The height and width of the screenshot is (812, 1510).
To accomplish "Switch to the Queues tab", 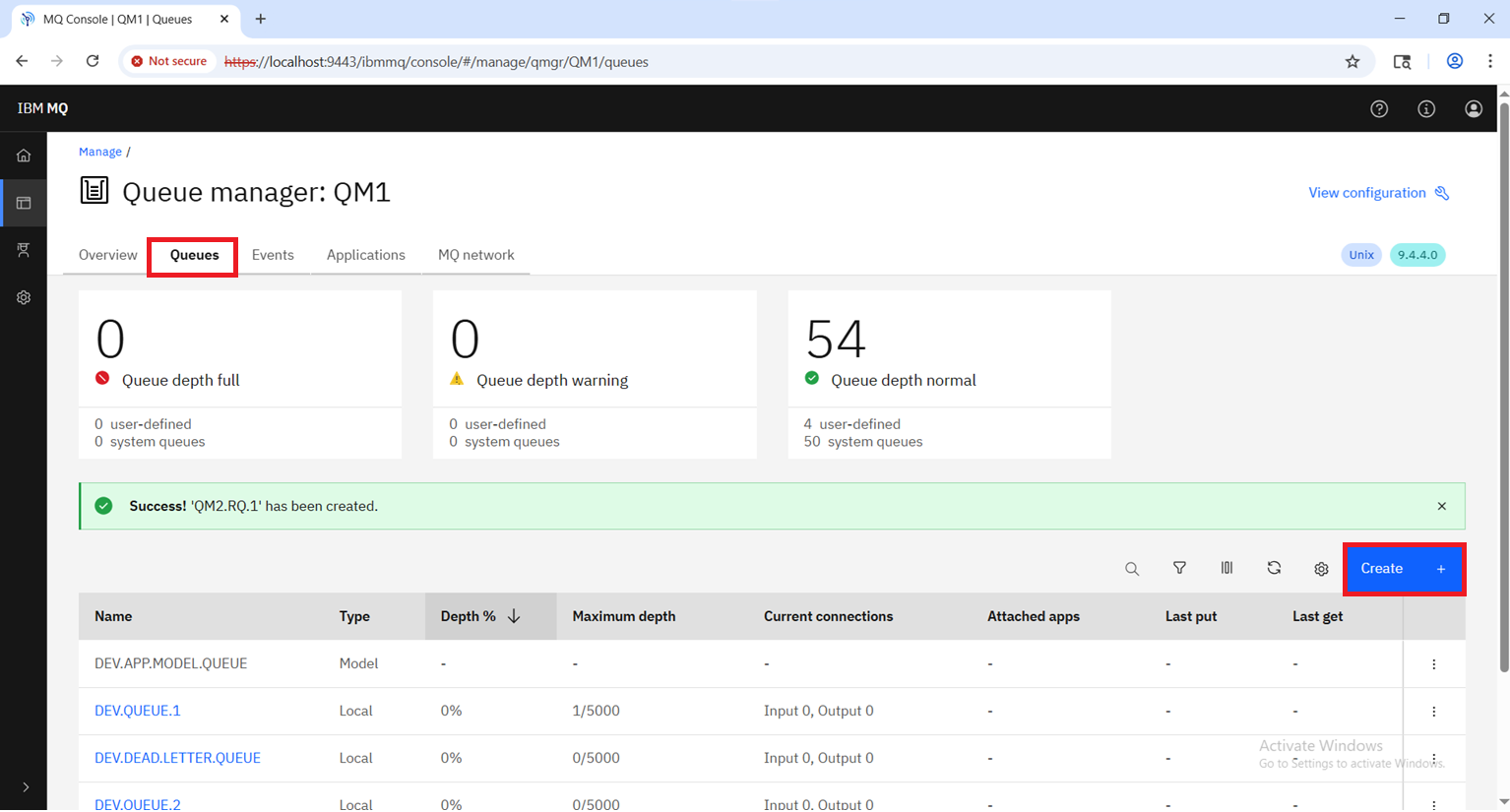I will 194,255.
